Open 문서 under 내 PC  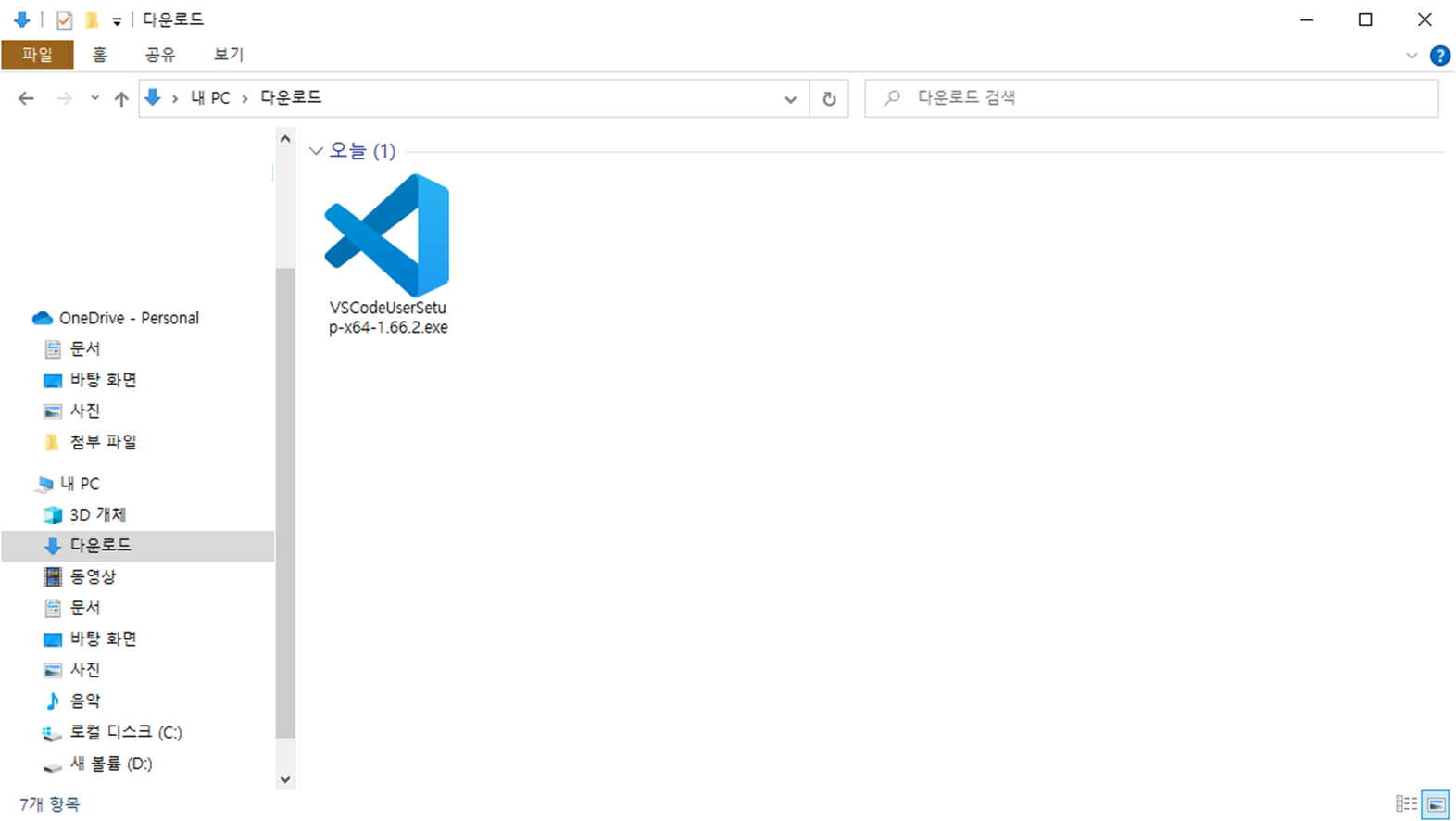tap(85, 608)
